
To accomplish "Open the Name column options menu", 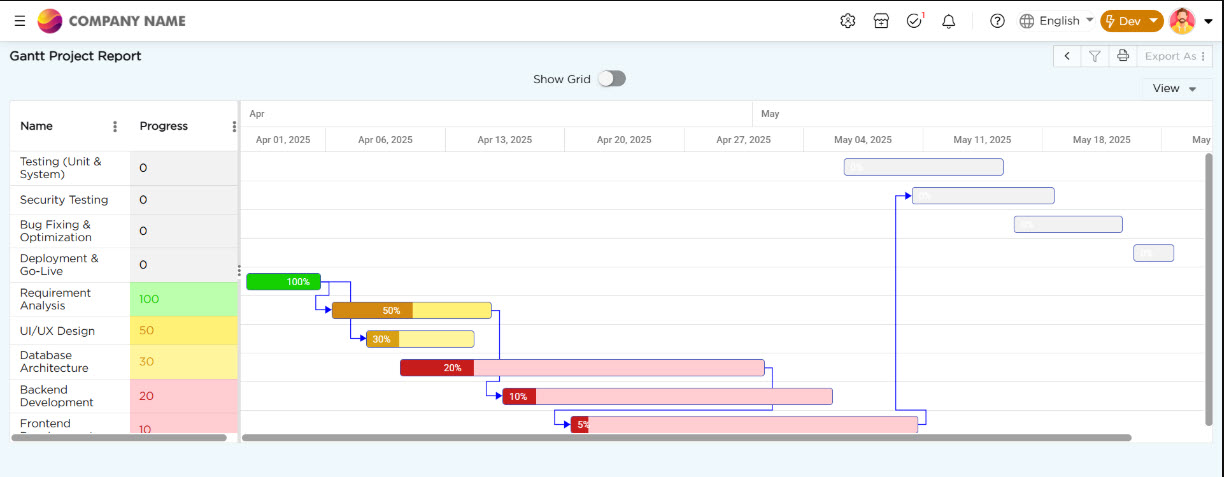I will [115, 126].
